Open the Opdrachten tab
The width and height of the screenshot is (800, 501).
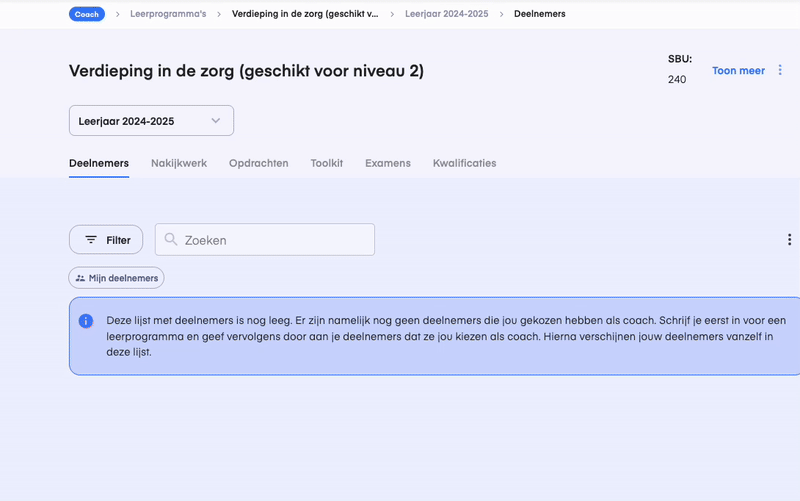click(259, 163)
